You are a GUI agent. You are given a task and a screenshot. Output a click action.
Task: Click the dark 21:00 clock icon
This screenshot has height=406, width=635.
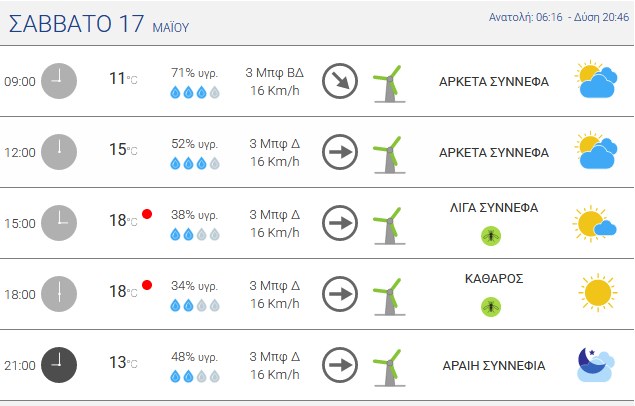[x=59, y=365]
